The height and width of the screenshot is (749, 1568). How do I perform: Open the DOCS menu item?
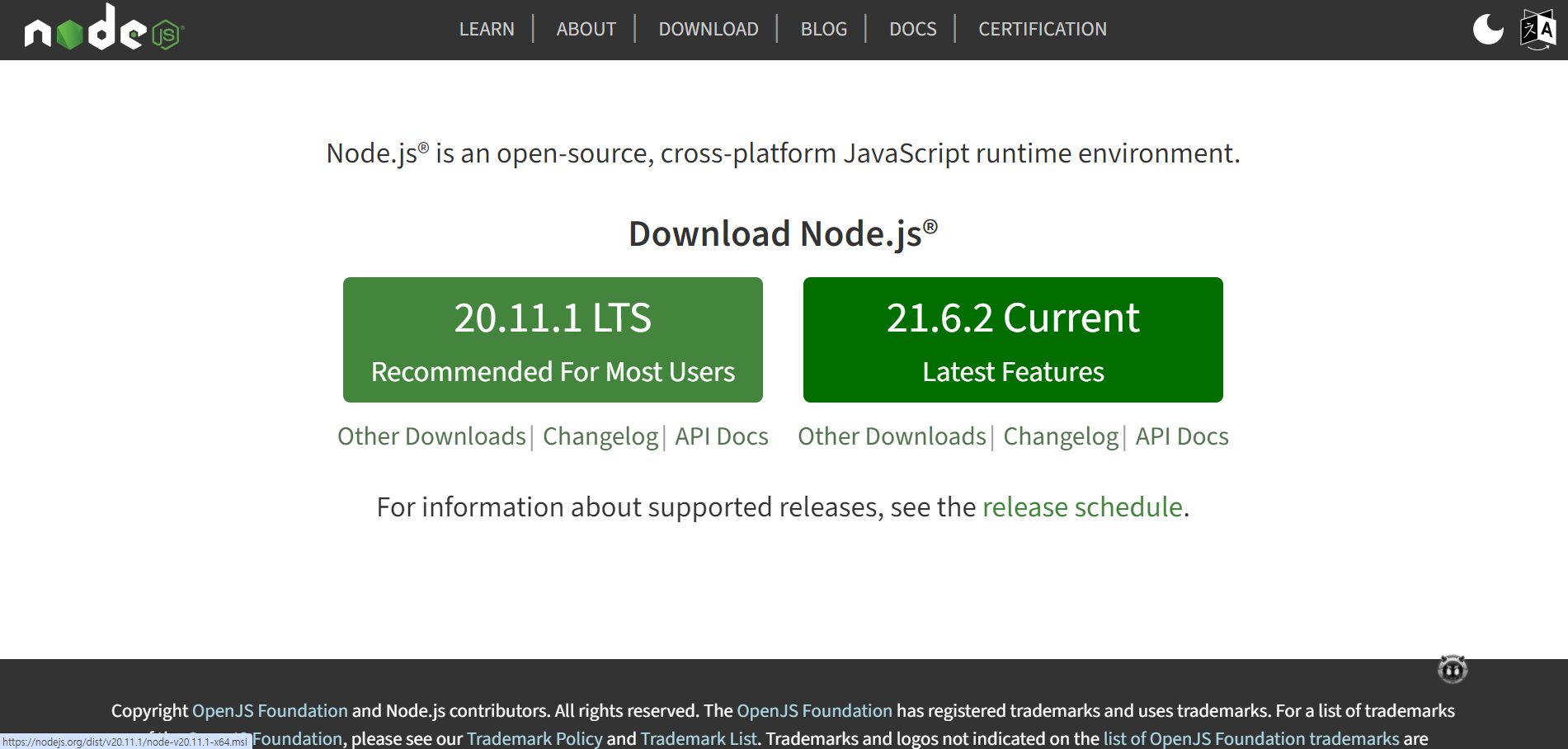pos(913,29)
